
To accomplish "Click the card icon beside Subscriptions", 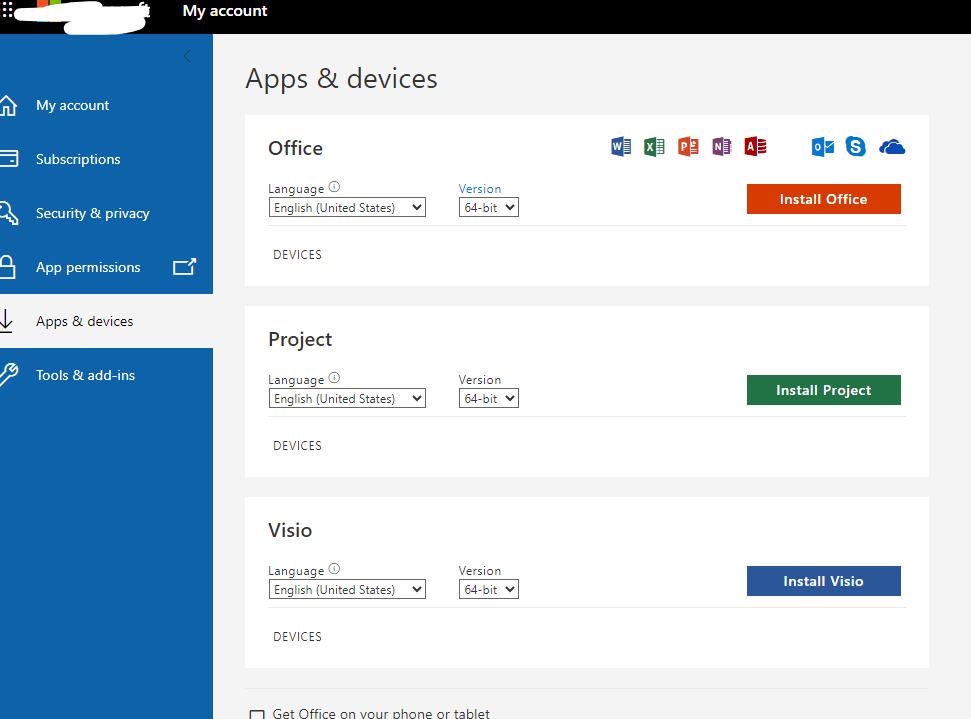I will (x=9, y=159).
